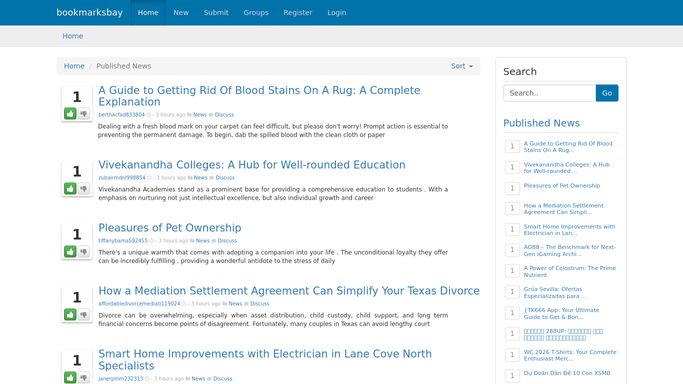The height and width of the screenshot is (384, 683).
Task: Click Discuss under Vivekanandha post
Action: pos(225,178)
